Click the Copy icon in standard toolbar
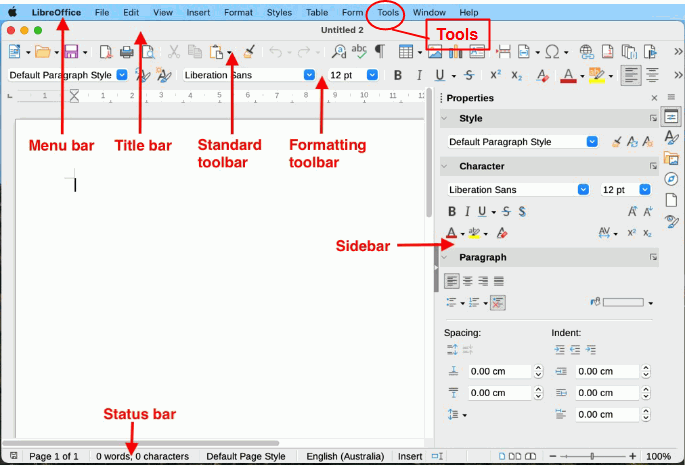The image size is (685, 466). coord(194,52)
